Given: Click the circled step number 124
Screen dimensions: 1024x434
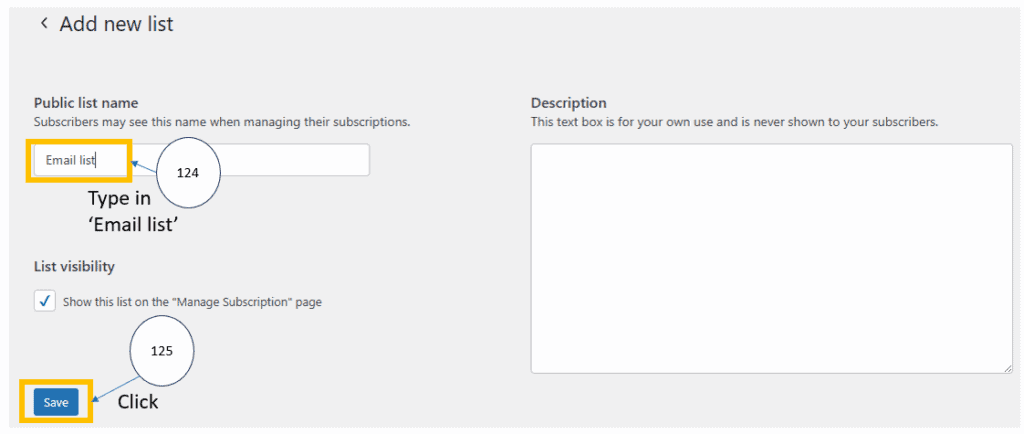Looking at the screenshot, I should 188,172.
